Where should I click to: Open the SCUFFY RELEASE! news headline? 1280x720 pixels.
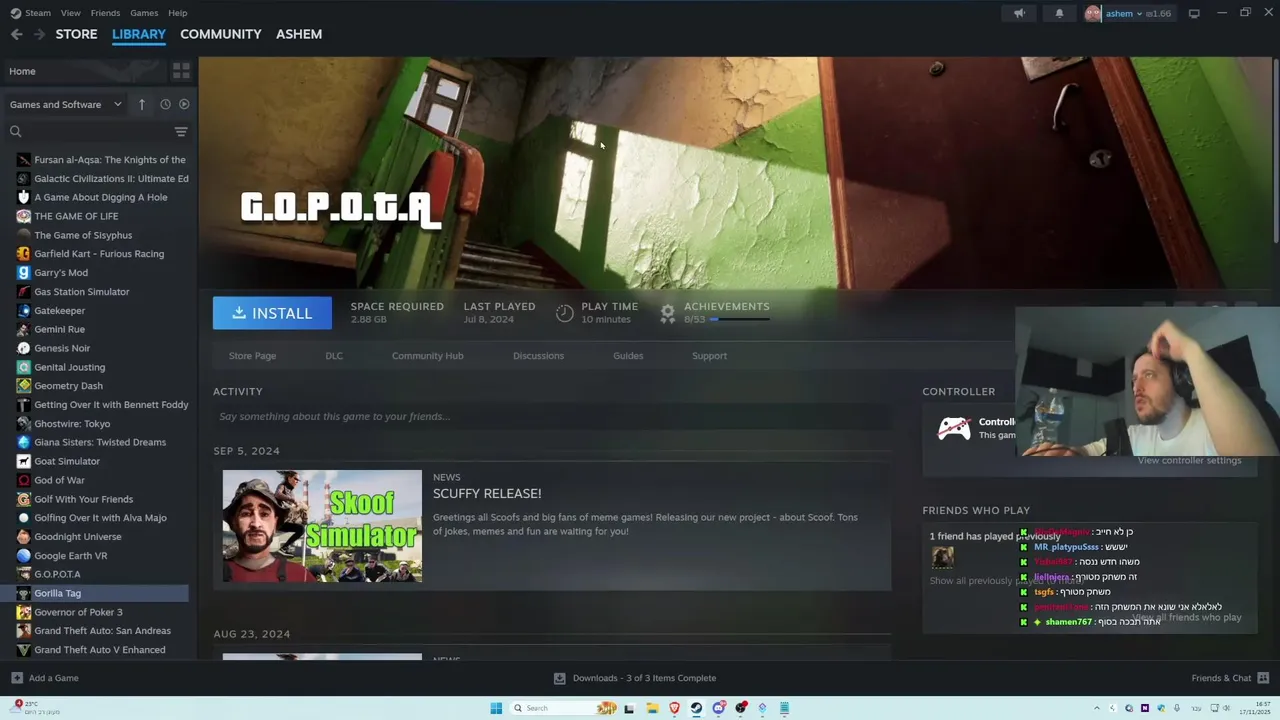point(487,493)
